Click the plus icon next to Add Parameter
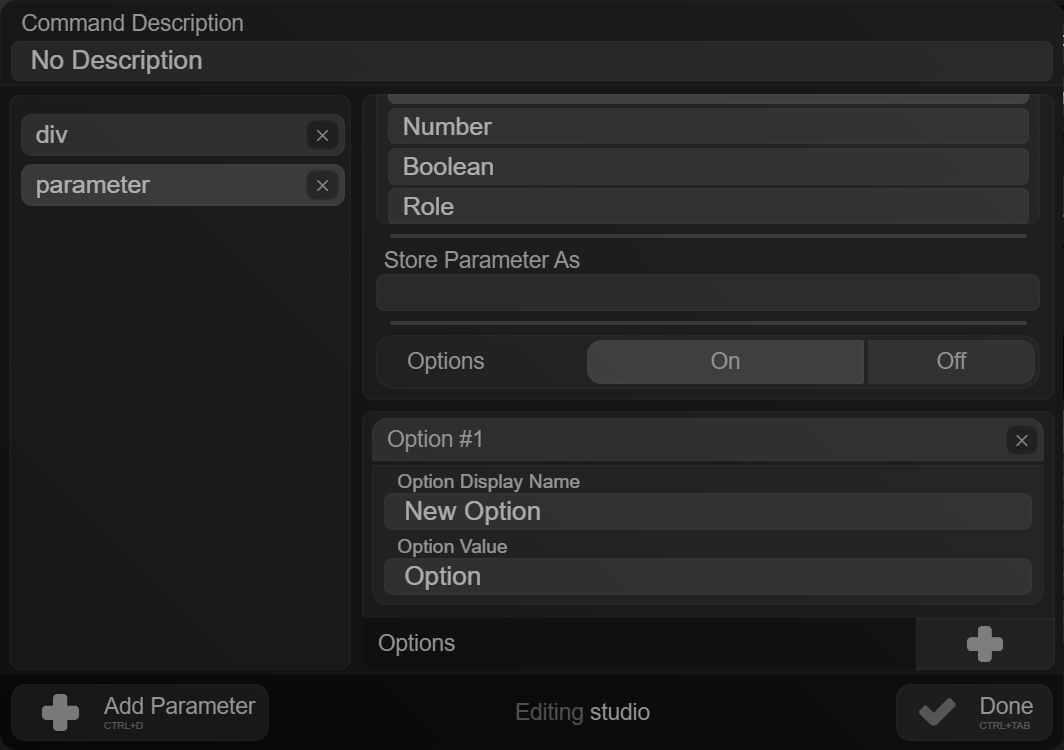 (x=60, y=712)
